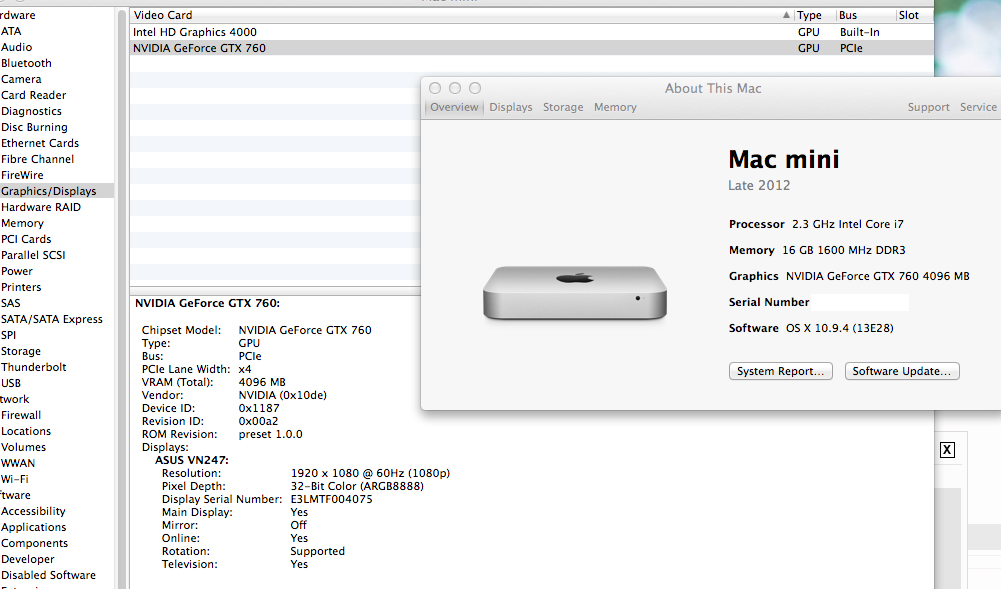Select Firewall in the sidebar

coord(21,415)
